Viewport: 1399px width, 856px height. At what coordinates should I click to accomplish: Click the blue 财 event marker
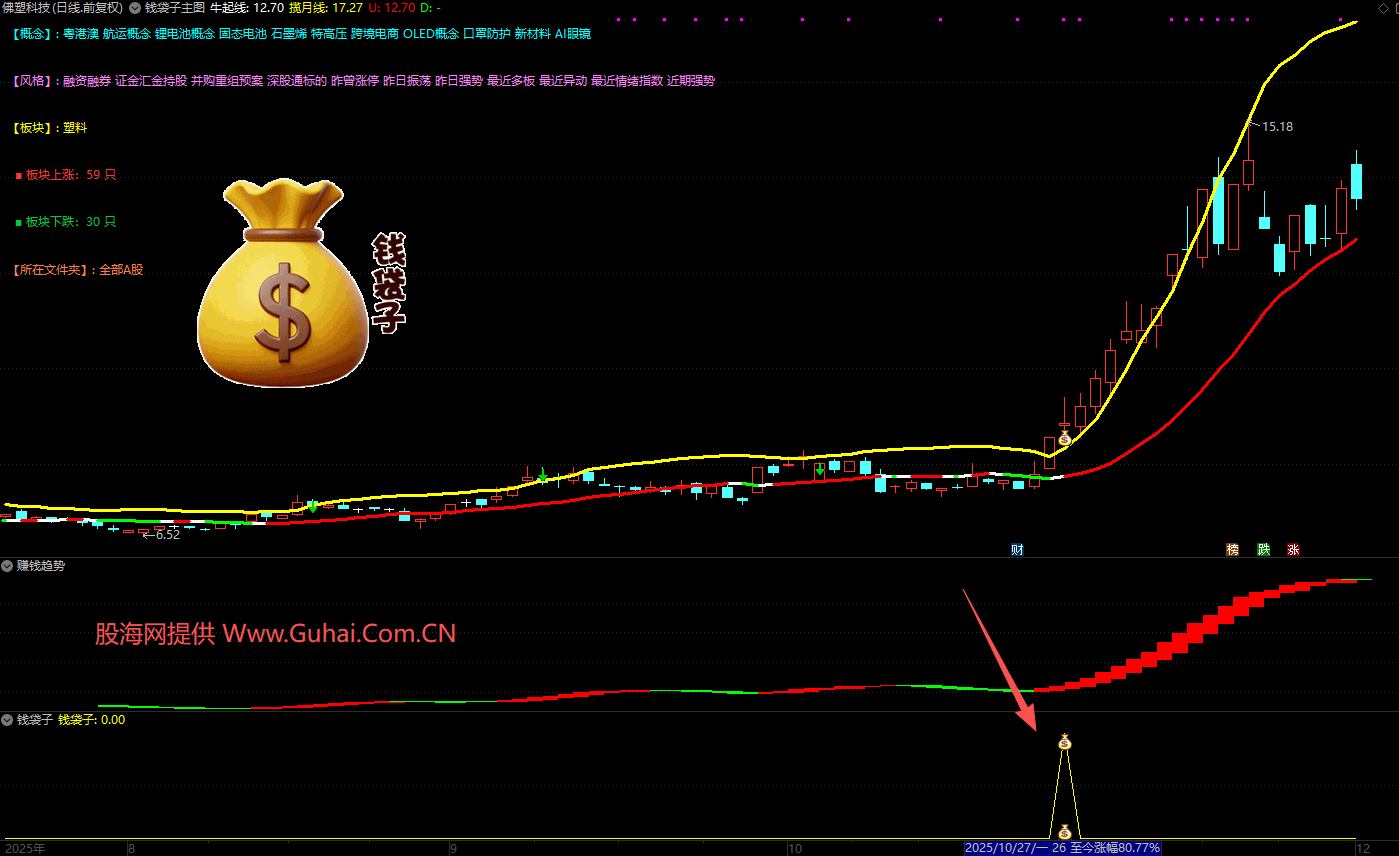[1017, 549]
